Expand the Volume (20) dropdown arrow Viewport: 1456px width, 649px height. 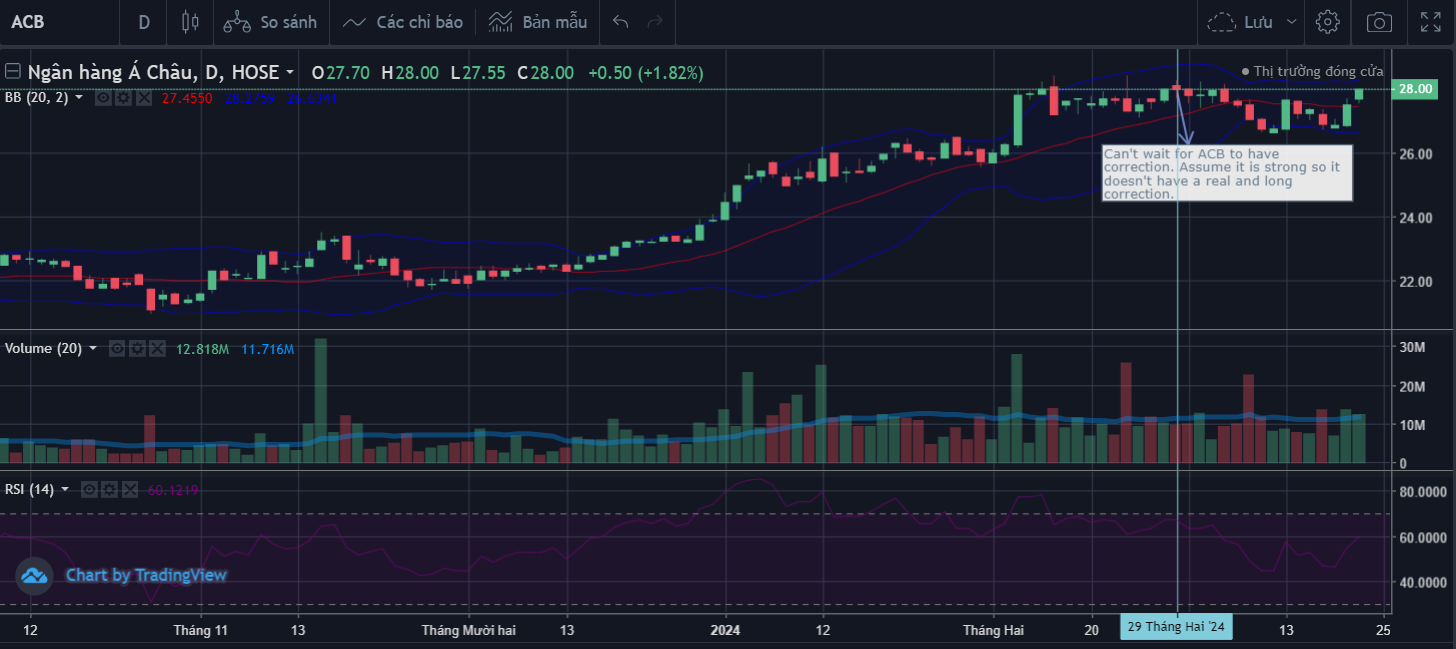point(93,348)
